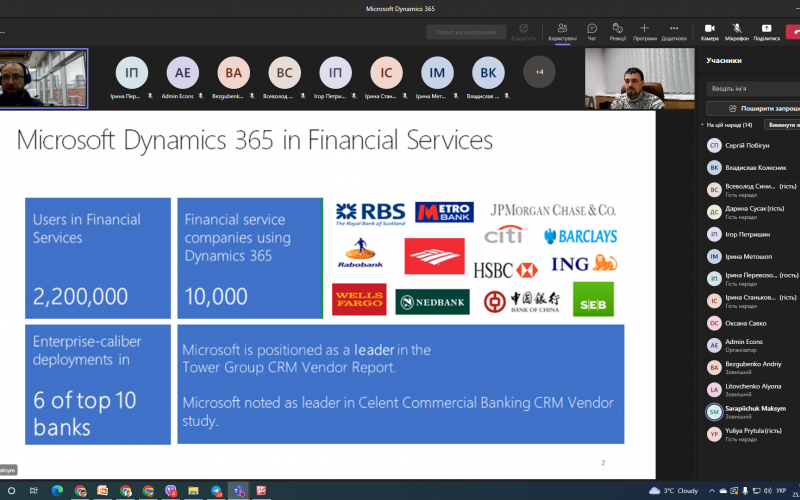Open the Програми apps button
800x500 pixels.
coord(644,32)
